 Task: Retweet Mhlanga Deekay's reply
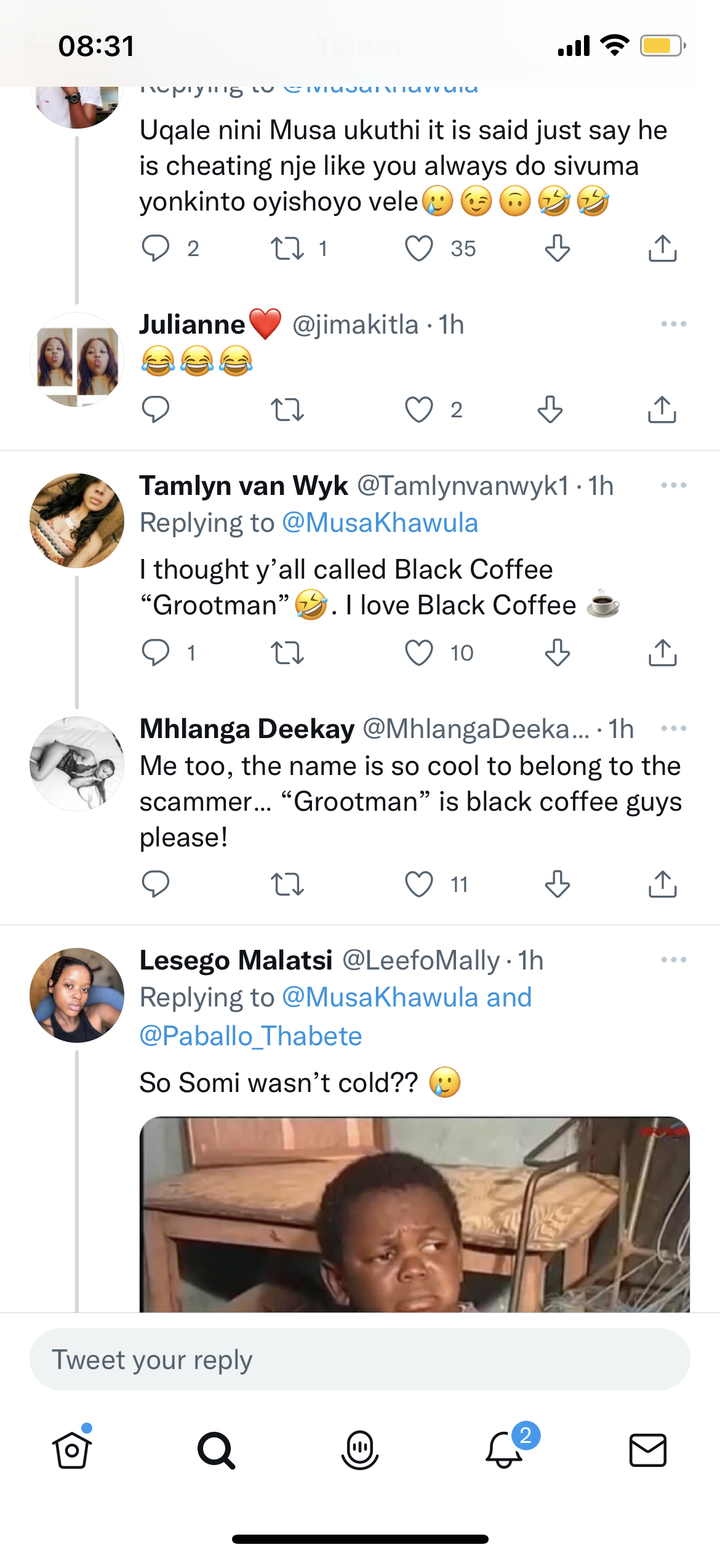[x=288, y=884]
